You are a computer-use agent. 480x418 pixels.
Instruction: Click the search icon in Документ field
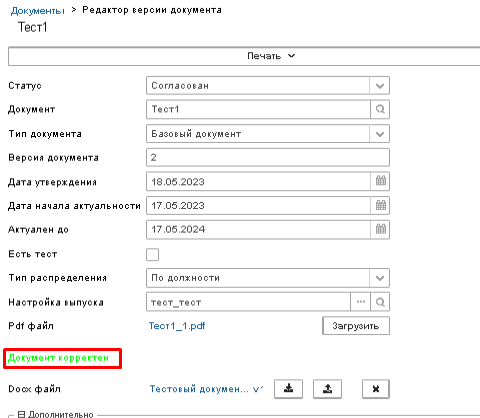(x=380, y=109)
